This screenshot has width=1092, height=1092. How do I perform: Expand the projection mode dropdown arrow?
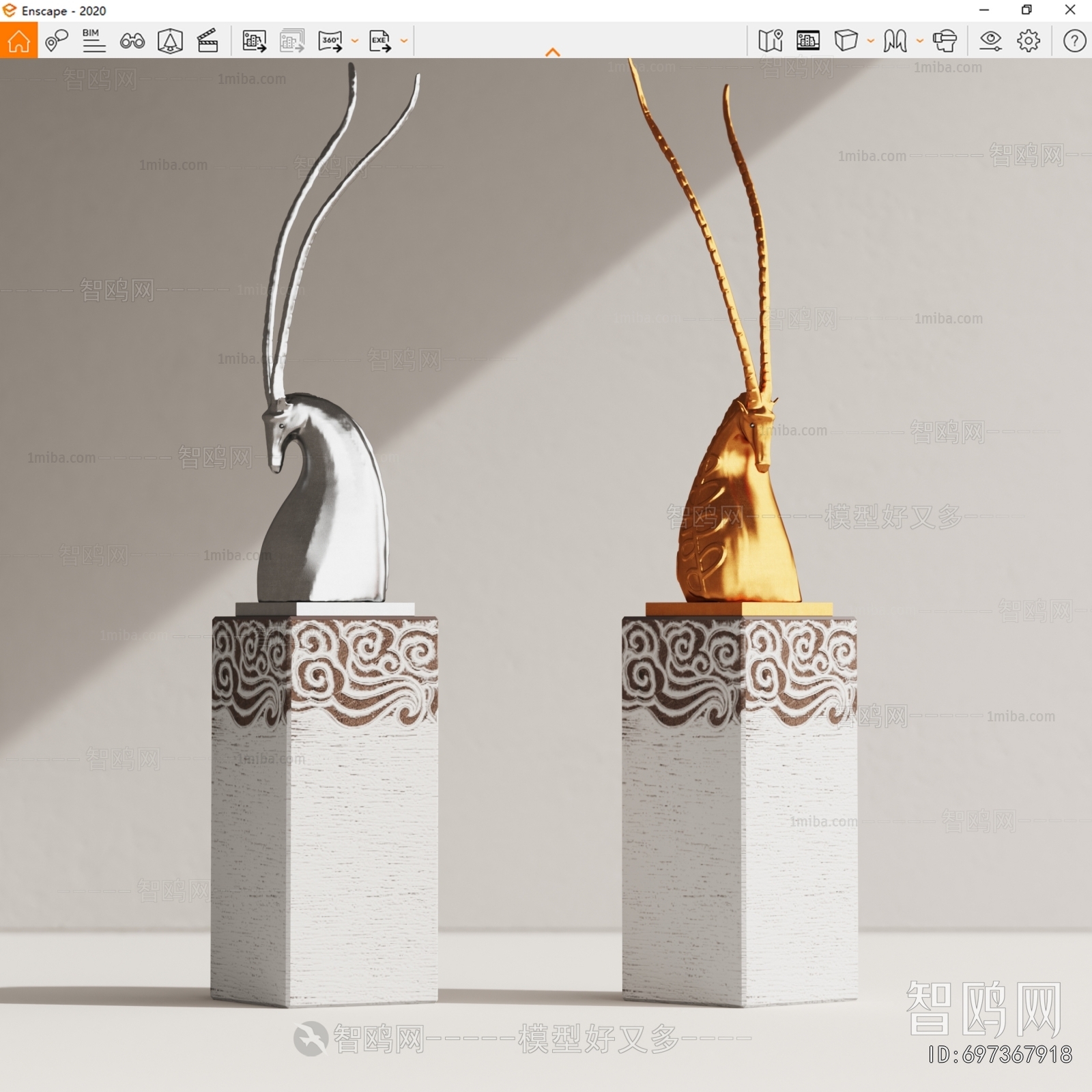click(871, 41)
